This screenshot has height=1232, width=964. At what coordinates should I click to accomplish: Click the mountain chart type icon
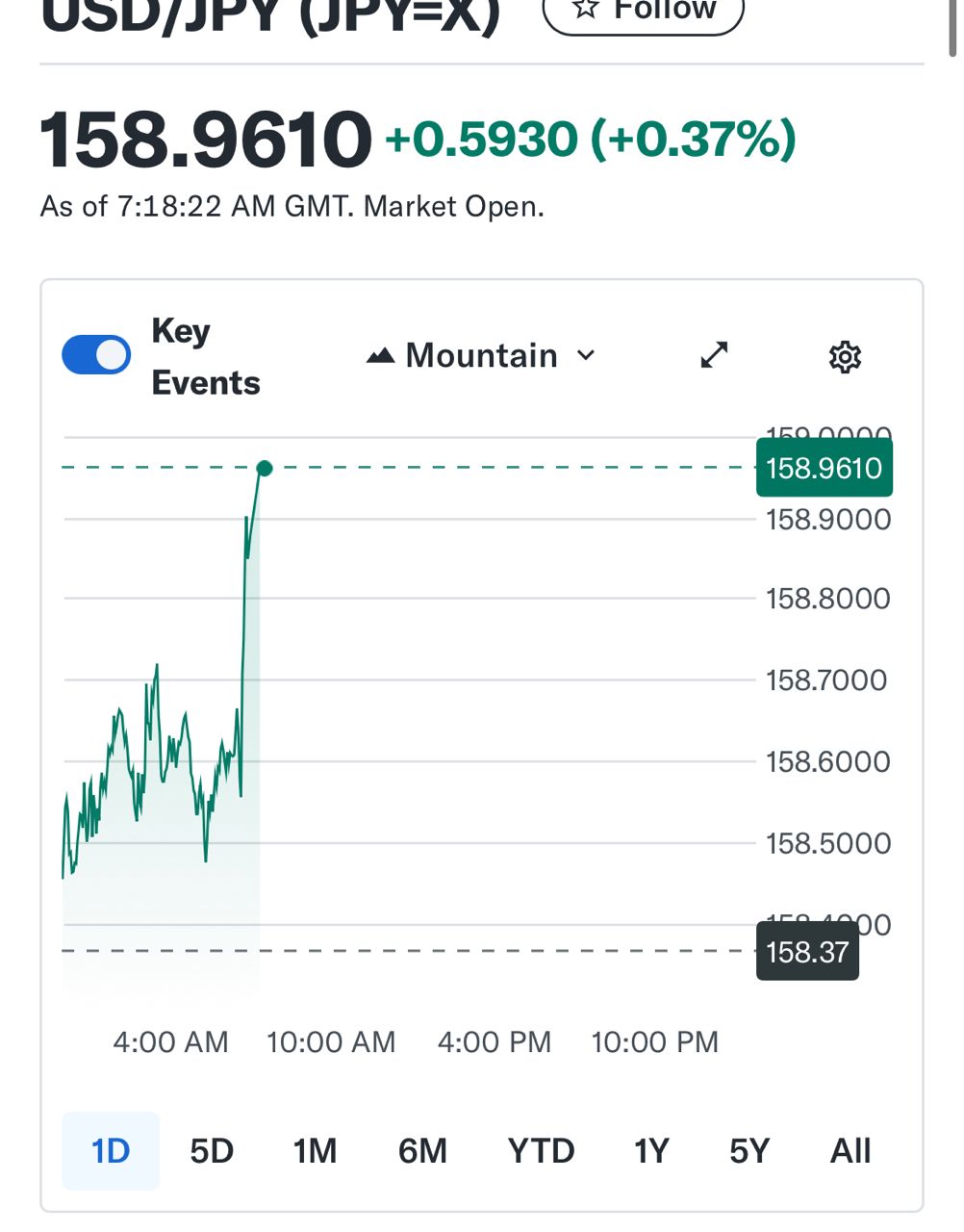point(381,356)
